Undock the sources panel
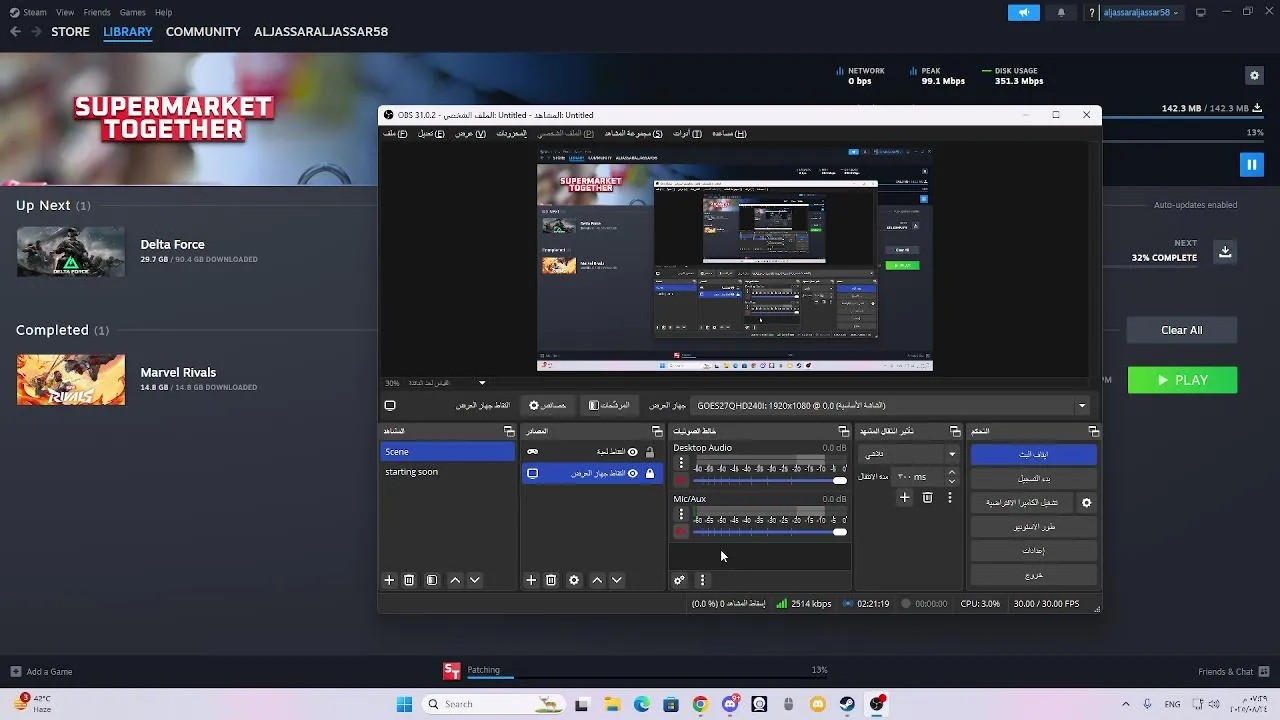The image size is (1280, 720). tap(657, 432)
